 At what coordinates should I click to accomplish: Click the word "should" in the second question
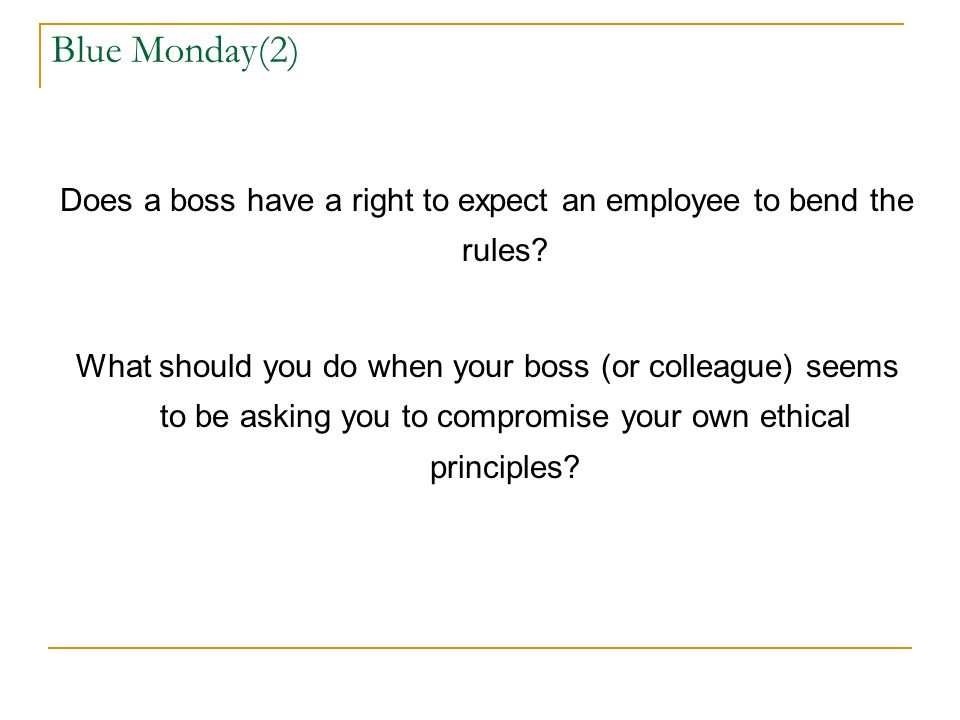205,366
